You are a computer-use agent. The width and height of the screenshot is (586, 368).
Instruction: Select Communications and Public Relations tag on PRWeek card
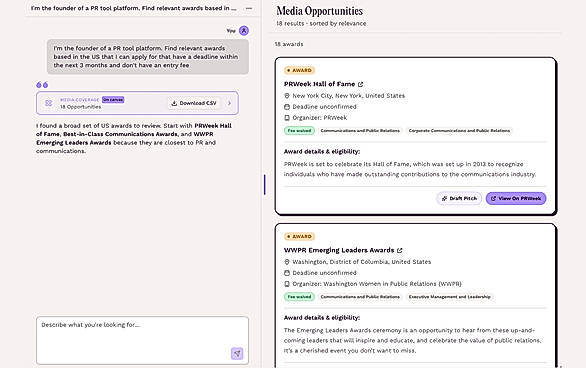pos(360,131)
